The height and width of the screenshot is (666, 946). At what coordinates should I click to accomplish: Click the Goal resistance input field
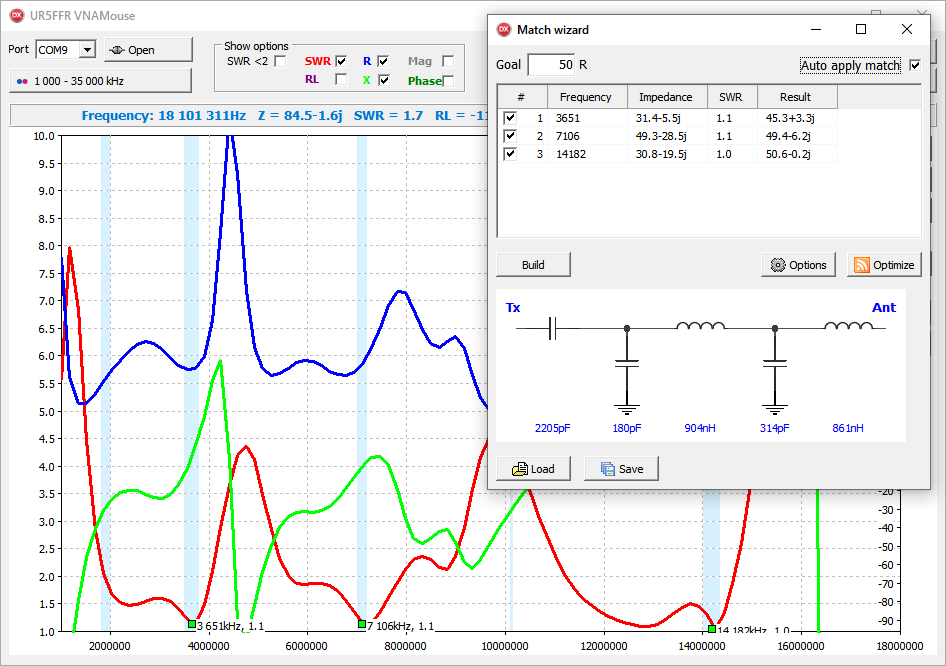click(x=550, y=65)
